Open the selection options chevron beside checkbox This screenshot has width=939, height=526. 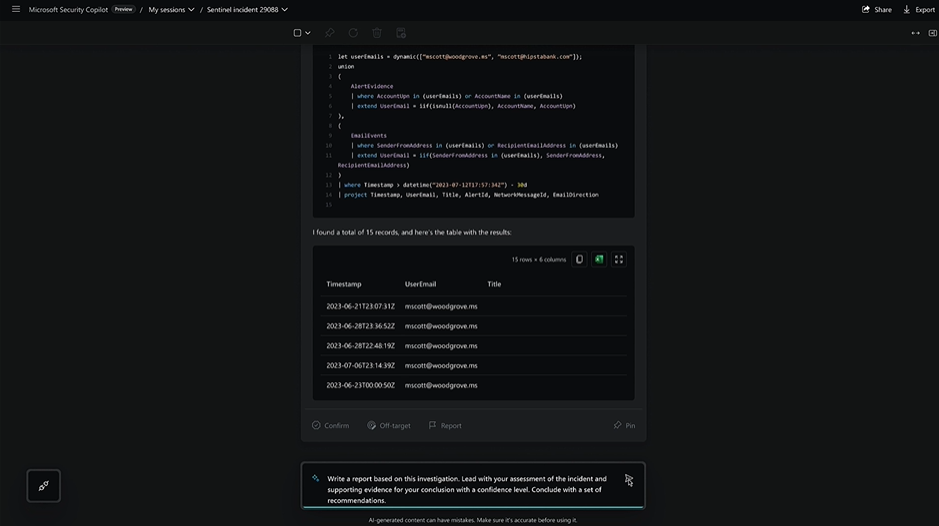click(x=308, y=33)
